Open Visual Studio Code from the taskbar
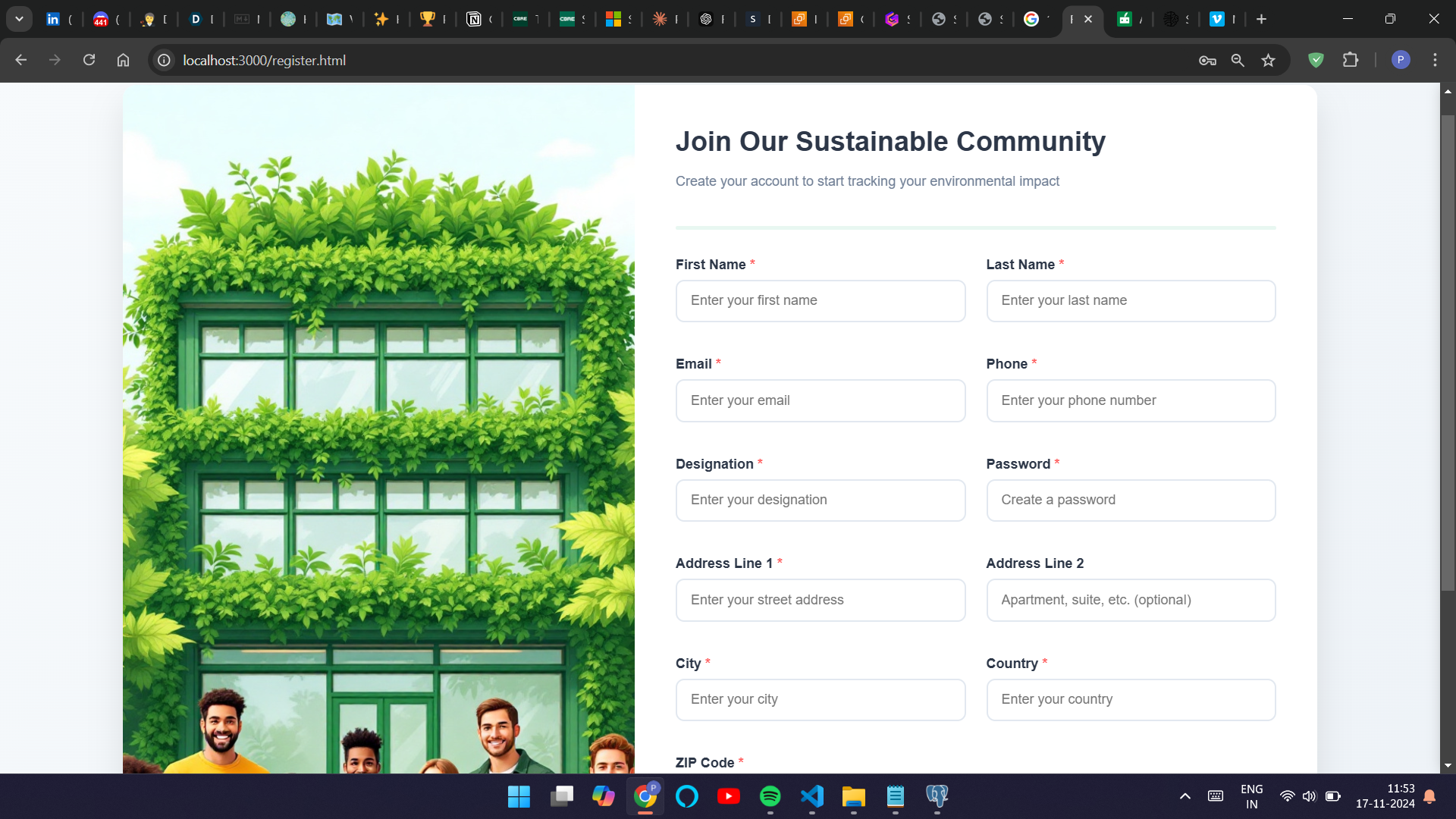Image resolution: width=1456 pixels, height=819 pixels. pyautogui.click(x=811, y=796)
